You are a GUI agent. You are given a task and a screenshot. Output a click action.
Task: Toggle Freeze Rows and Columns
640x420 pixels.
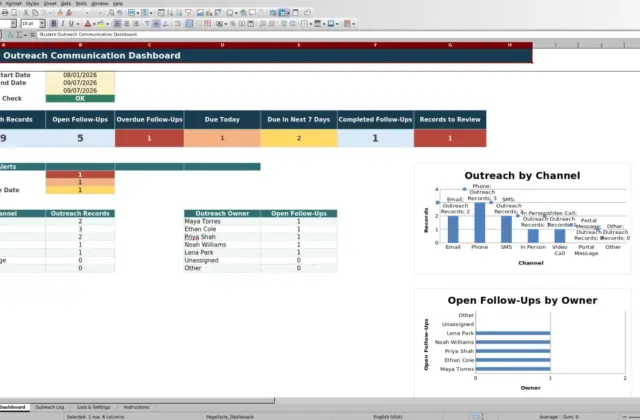[282, 13]
